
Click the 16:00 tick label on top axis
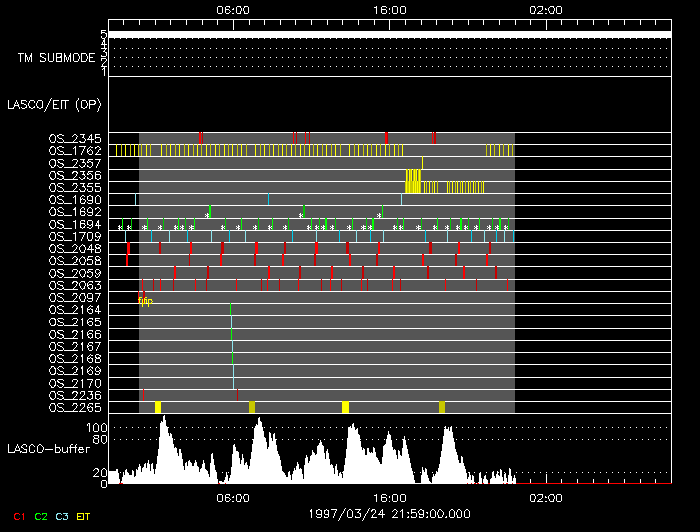pyautogui.click(x=389, y=9)
